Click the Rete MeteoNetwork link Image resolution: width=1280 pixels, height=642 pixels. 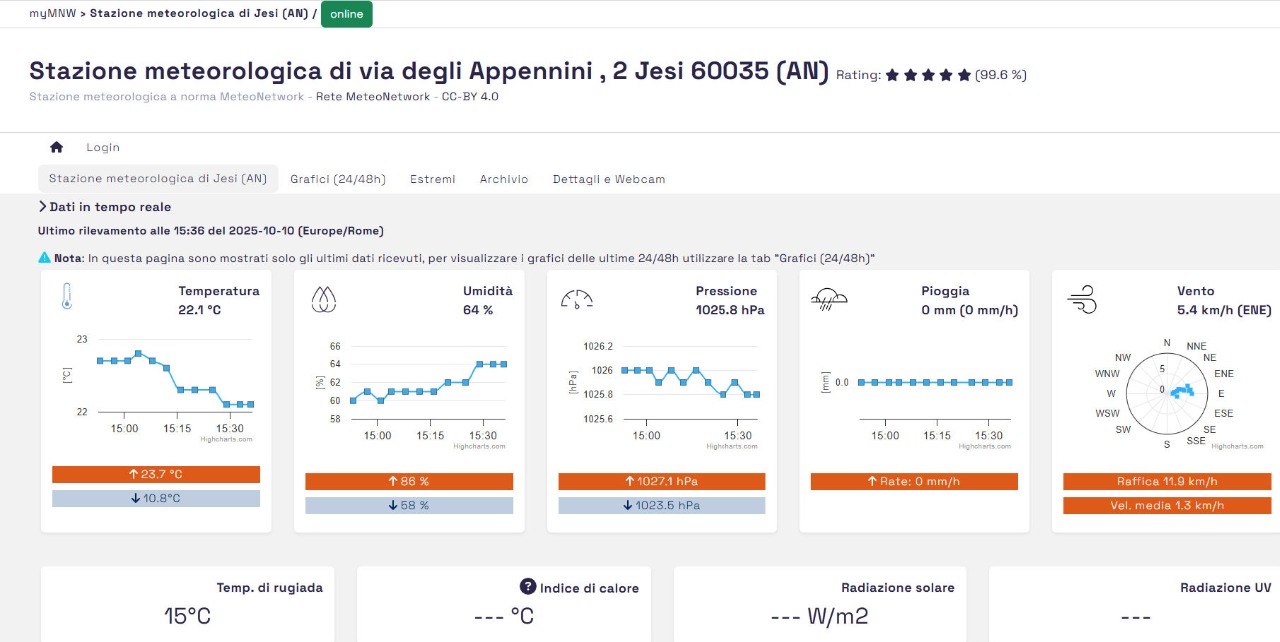374,97
